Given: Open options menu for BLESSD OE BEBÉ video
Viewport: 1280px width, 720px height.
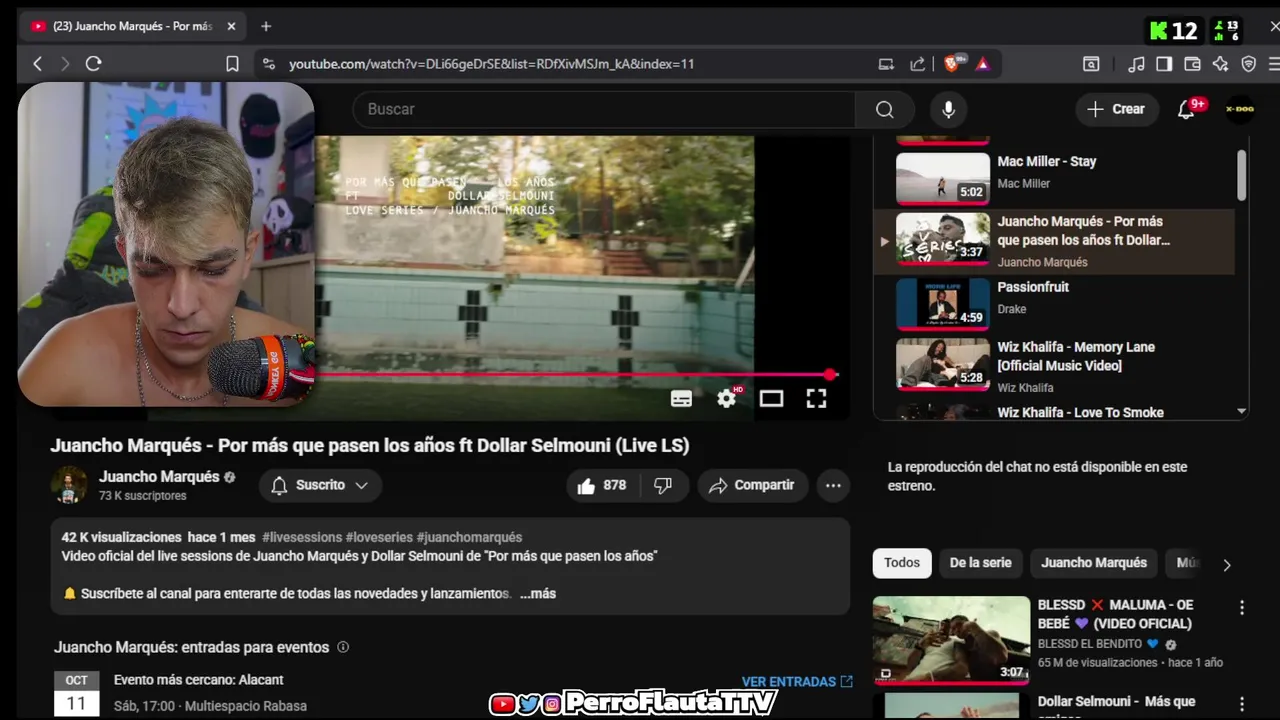Looking at the screenshot, I should (1242, 607).
